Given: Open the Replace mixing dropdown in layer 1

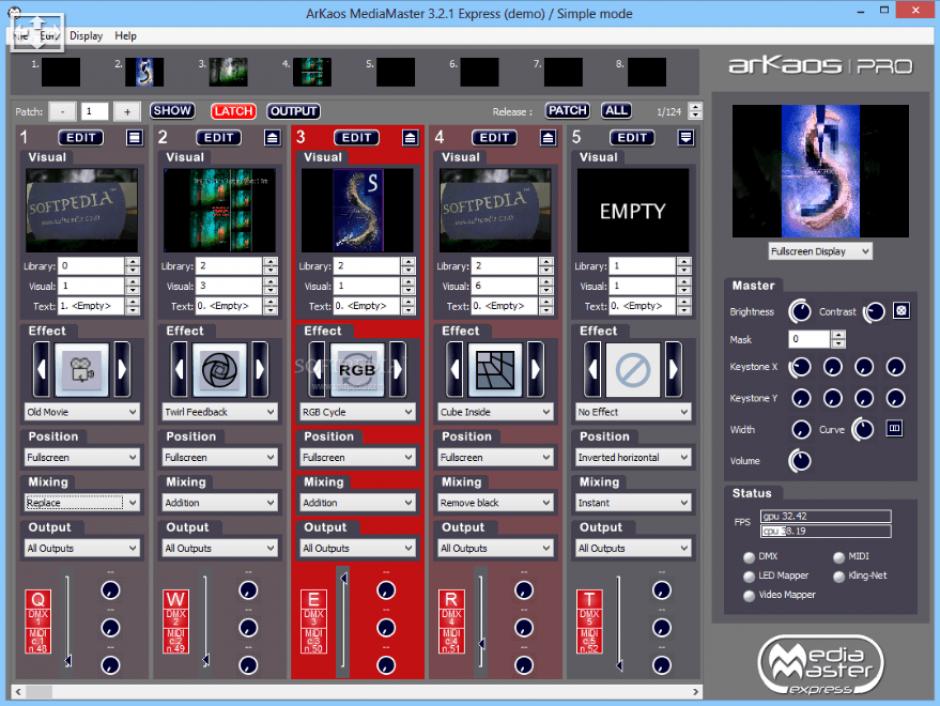Looking at the screenshot, I should point(82,503).
